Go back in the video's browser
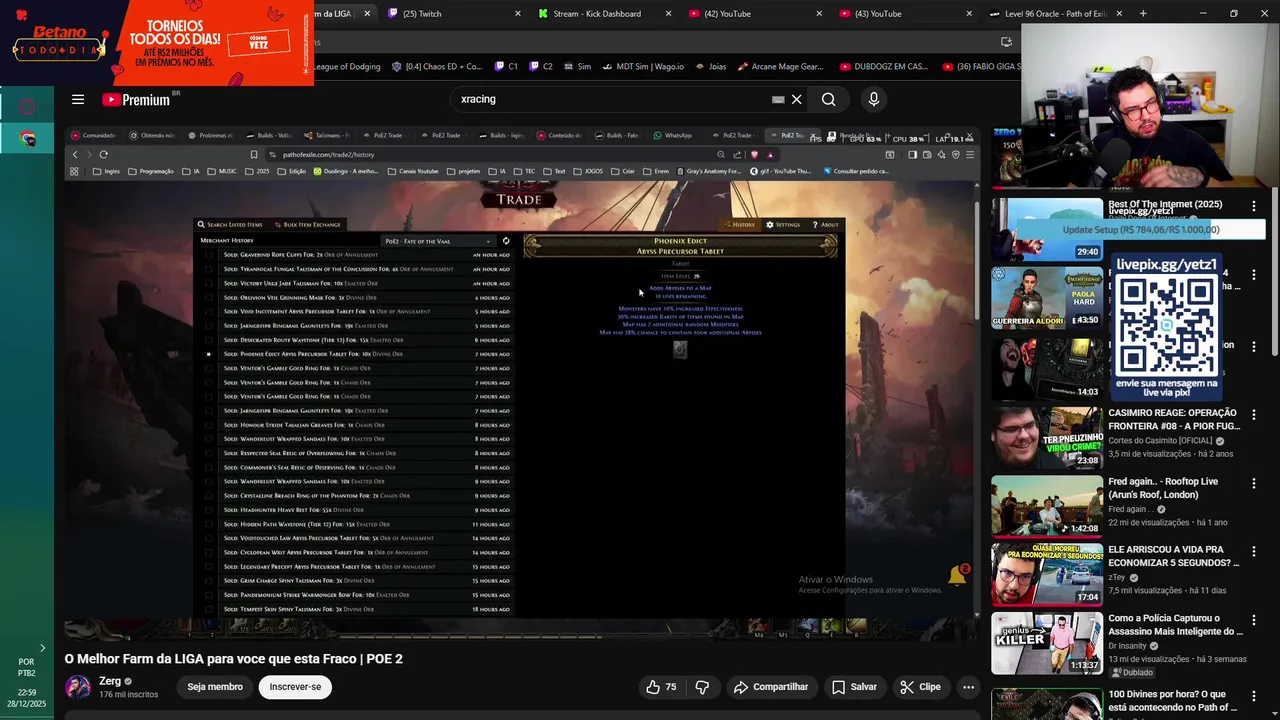This screenshot has height=720, width=1280. (x=74, y=155)
